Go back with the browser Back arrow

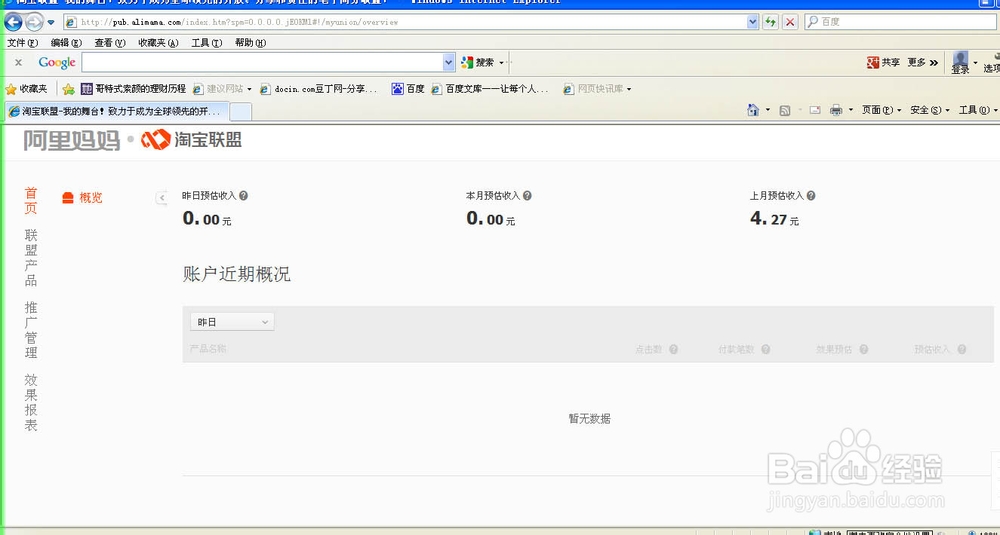point(13,22)
